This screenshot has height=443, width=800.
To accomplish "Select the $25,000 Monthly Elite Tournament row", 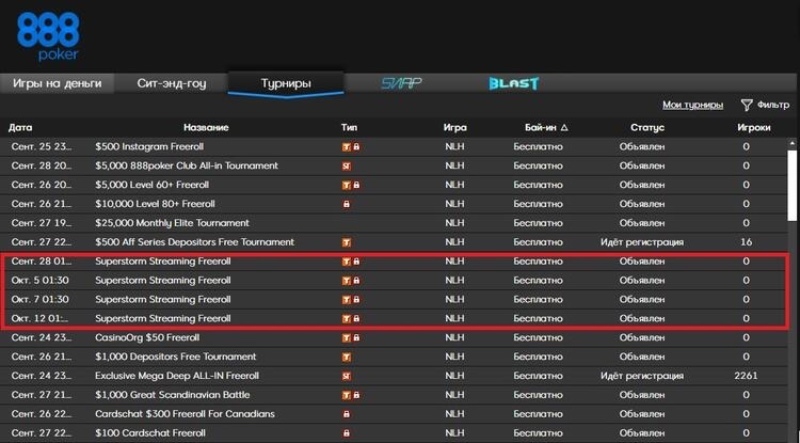I will (394, 223).
